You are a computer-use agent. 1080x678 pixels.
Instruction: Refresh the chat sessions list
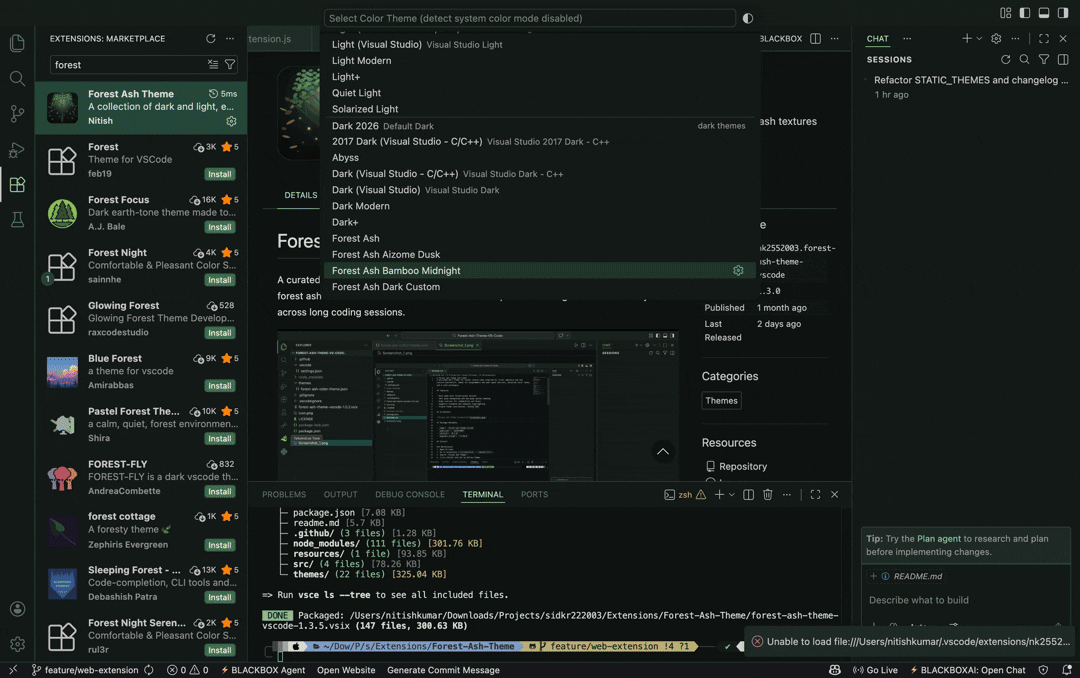coord(1006,60)
